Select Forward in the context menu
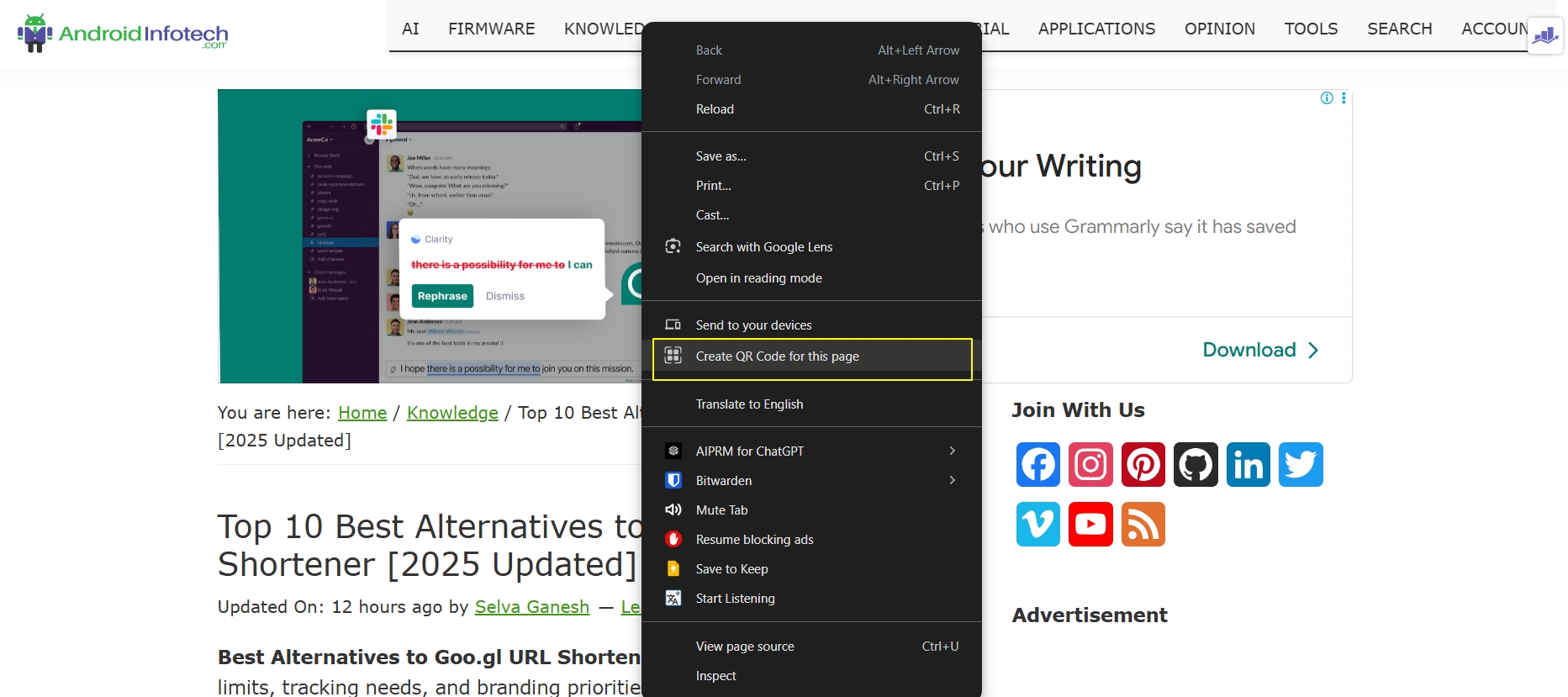This screenshot has height=697, width=1568. coord(811,80)
